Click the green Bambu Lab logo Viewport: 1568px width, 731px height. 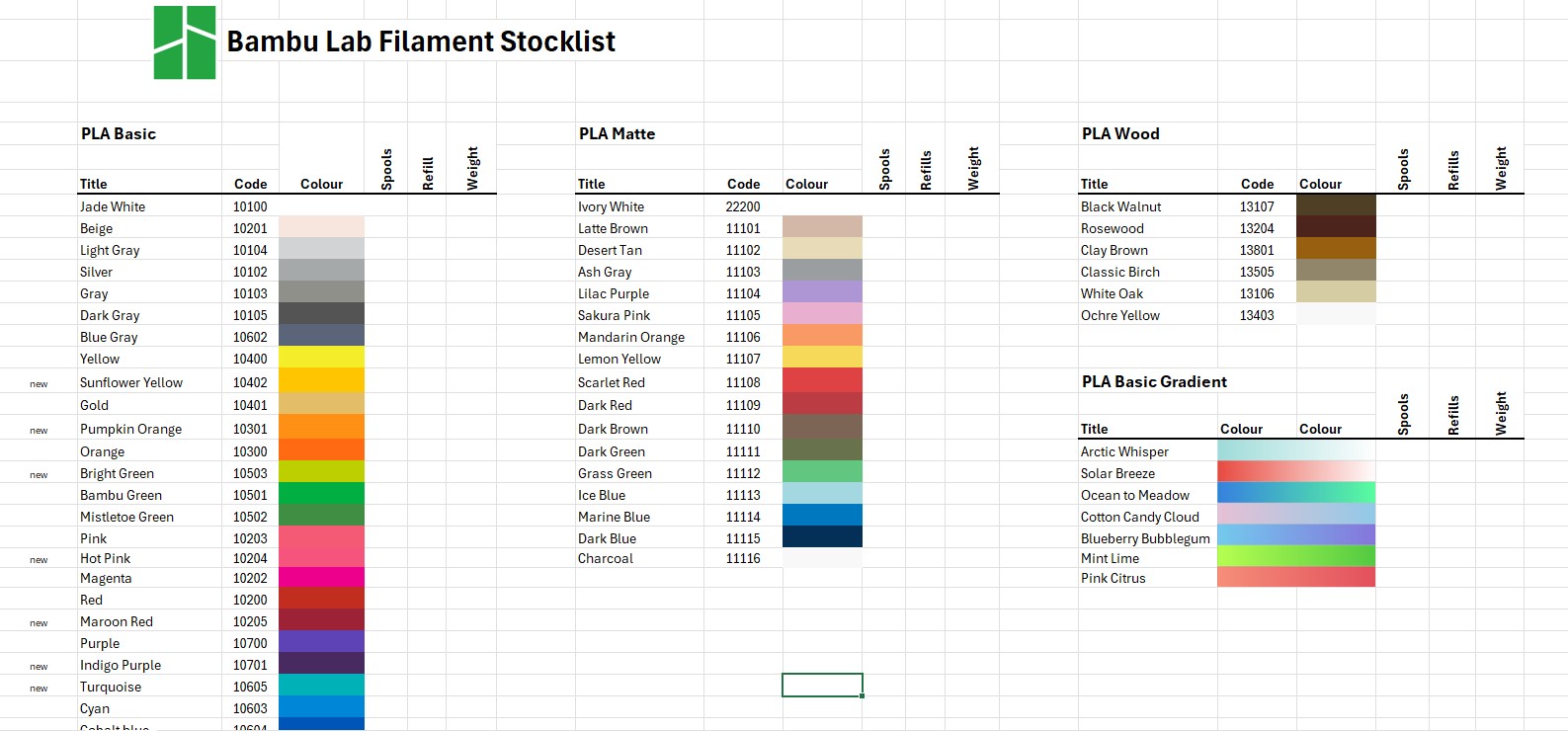tap(185, 42)
